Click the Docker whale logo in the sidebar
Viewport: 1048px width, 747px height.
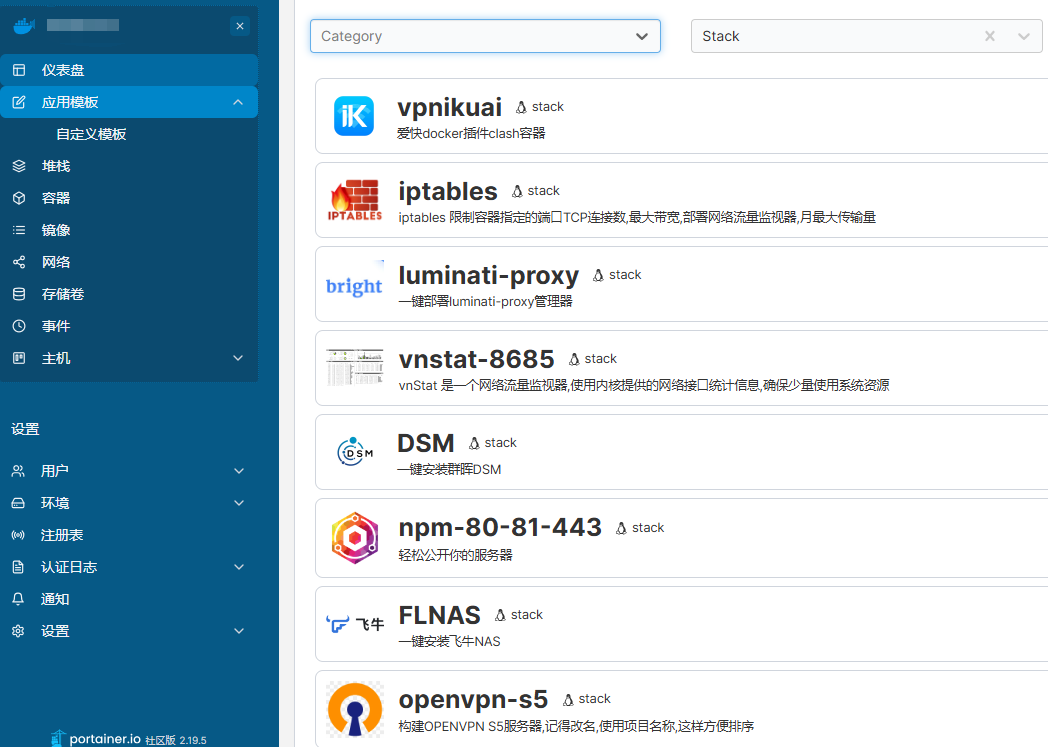24,26
